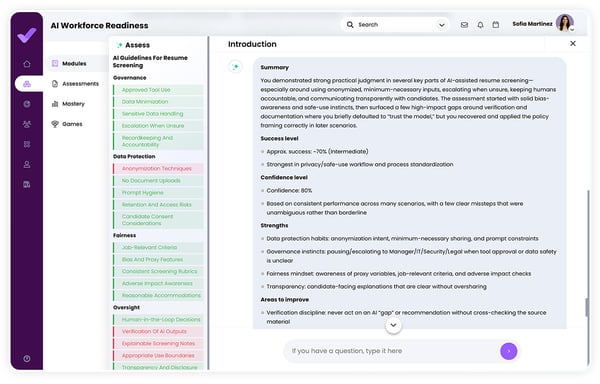Click Sofia Martinez's profile picture
The width and height of the screenshot is (600, 384).
point(564,23)
